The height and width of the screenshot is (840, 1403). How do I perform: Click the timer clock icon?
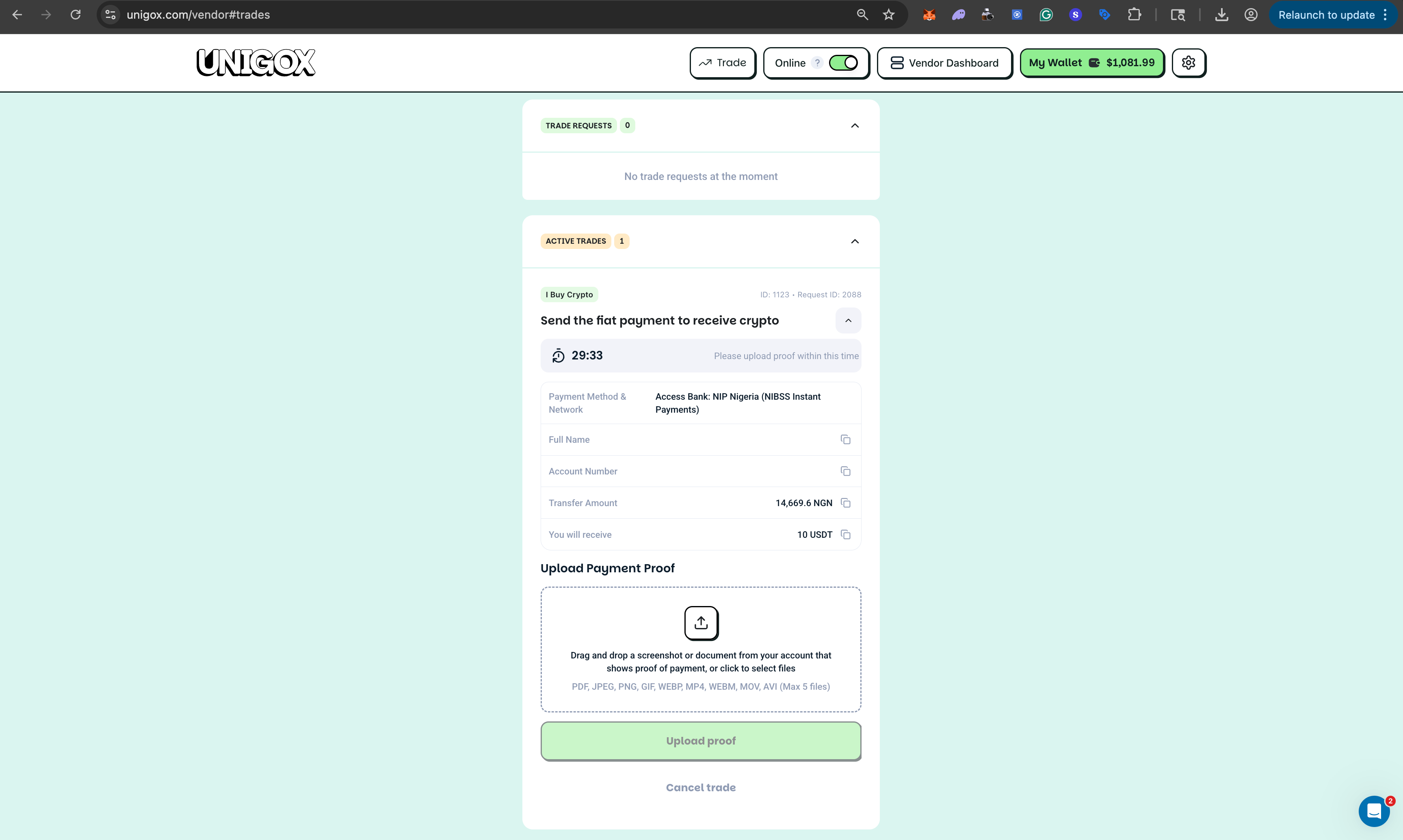[558, 356]
